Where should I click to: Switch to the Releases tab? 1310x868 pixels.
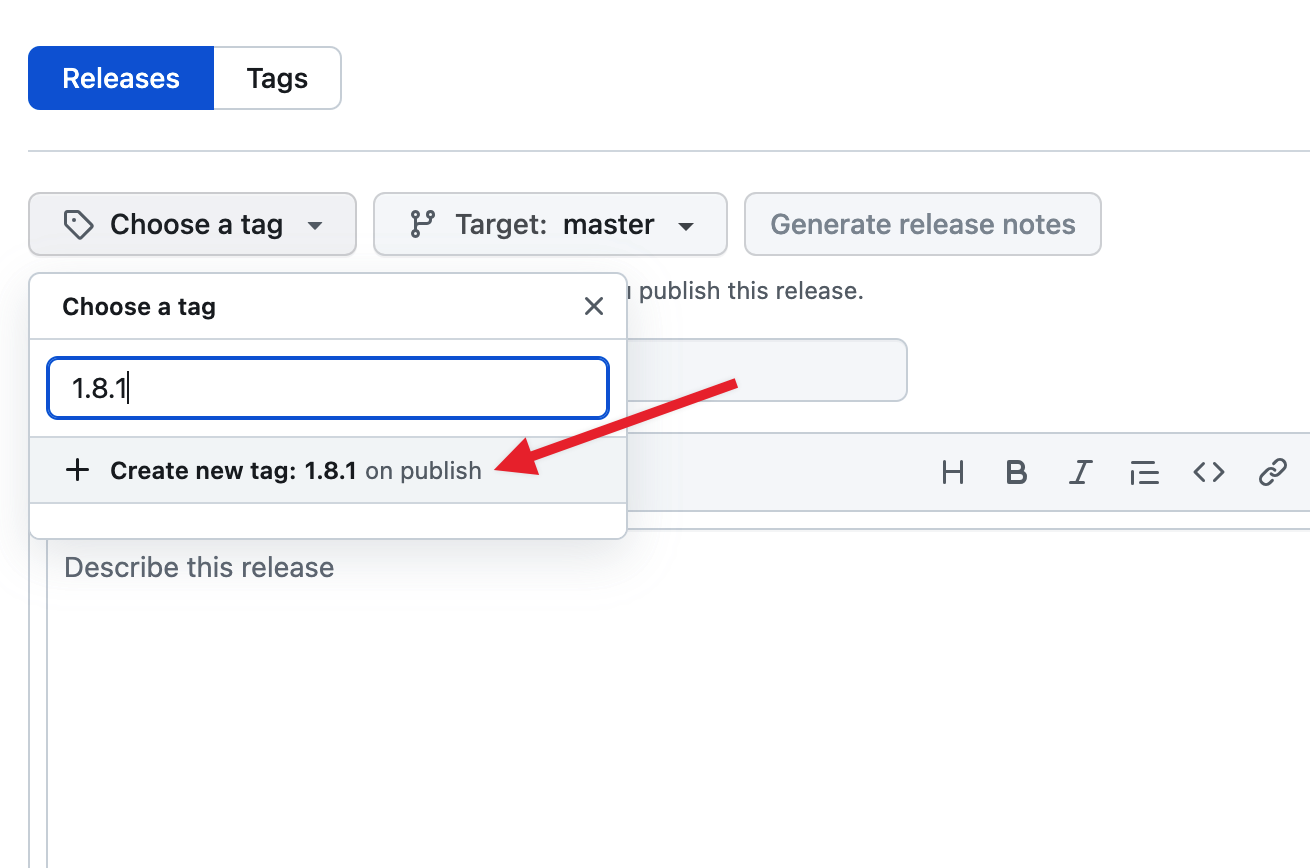[121, 78]
